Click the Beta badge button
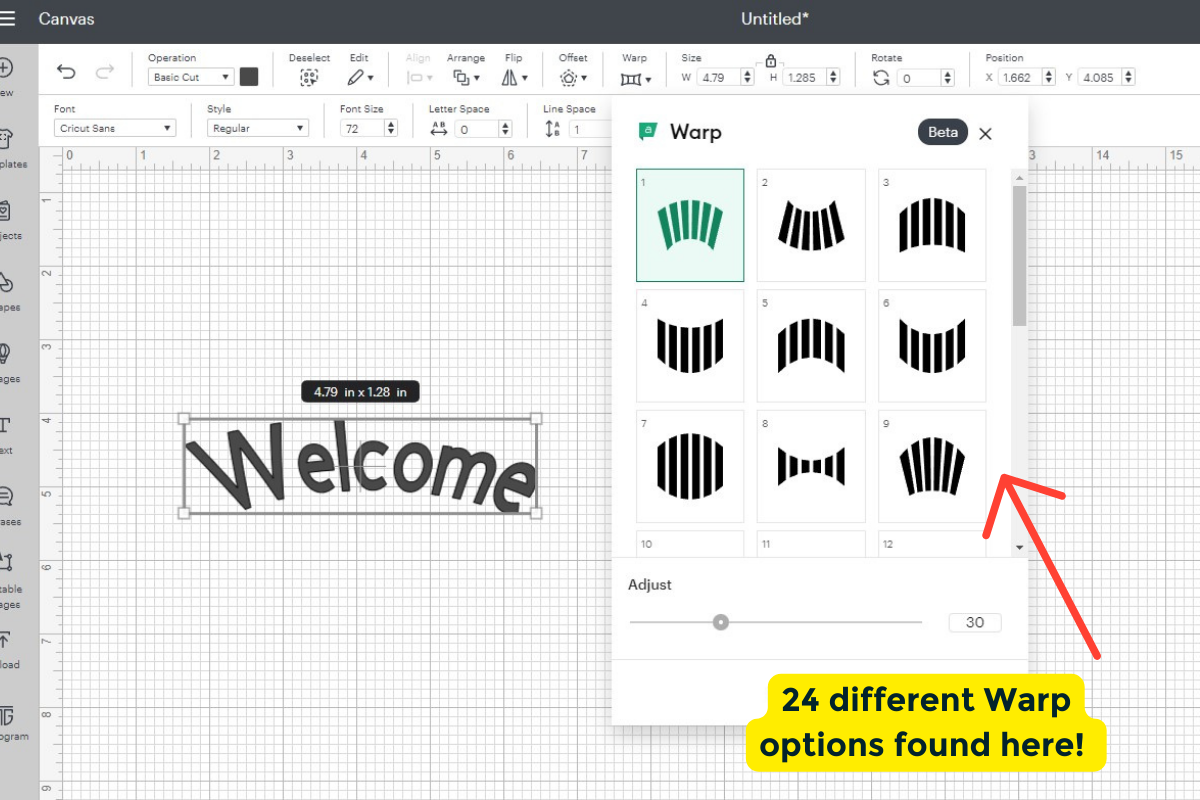Screen dimensions: 1200x800 point(942,132)
